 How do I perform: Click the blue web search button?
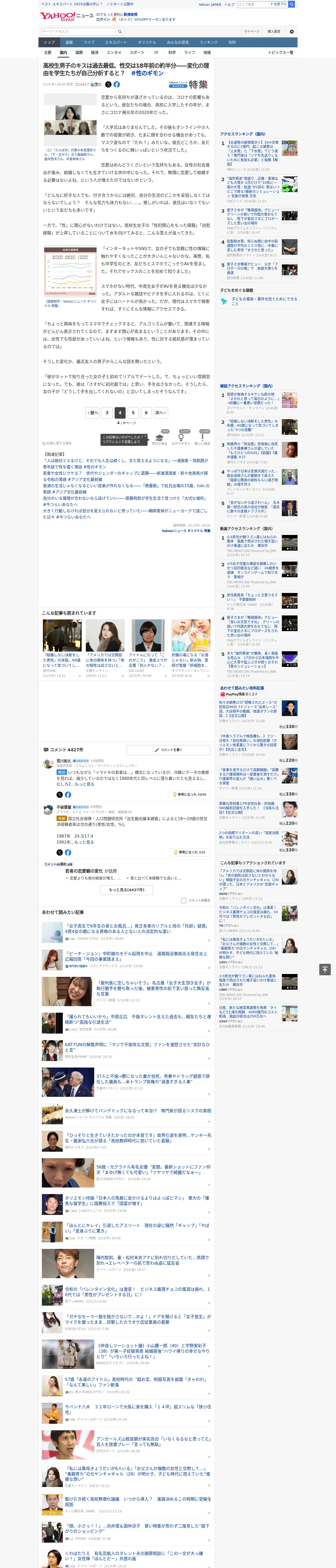click(x=292, y=4)
